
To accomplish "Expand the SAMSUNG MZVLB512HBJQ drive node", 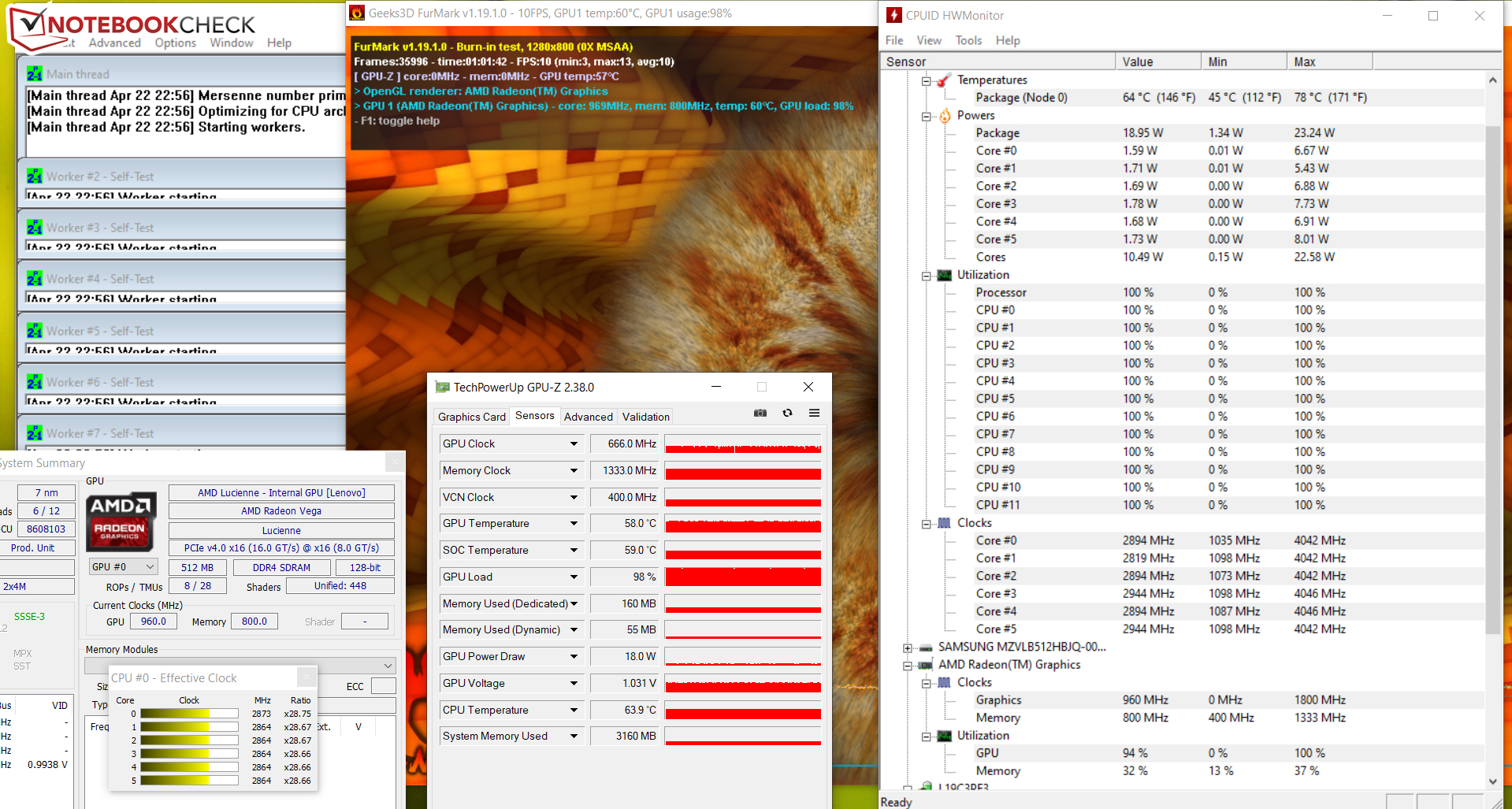I will [x=907, y=648].
